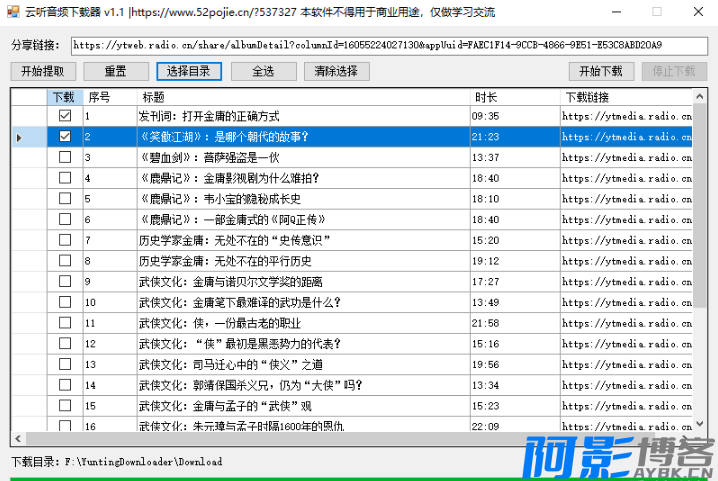Image resolution: width=718 pixels, height=481 pixels.
Task: Click the table's horizontal scrollbar
Action: [350, 439]
